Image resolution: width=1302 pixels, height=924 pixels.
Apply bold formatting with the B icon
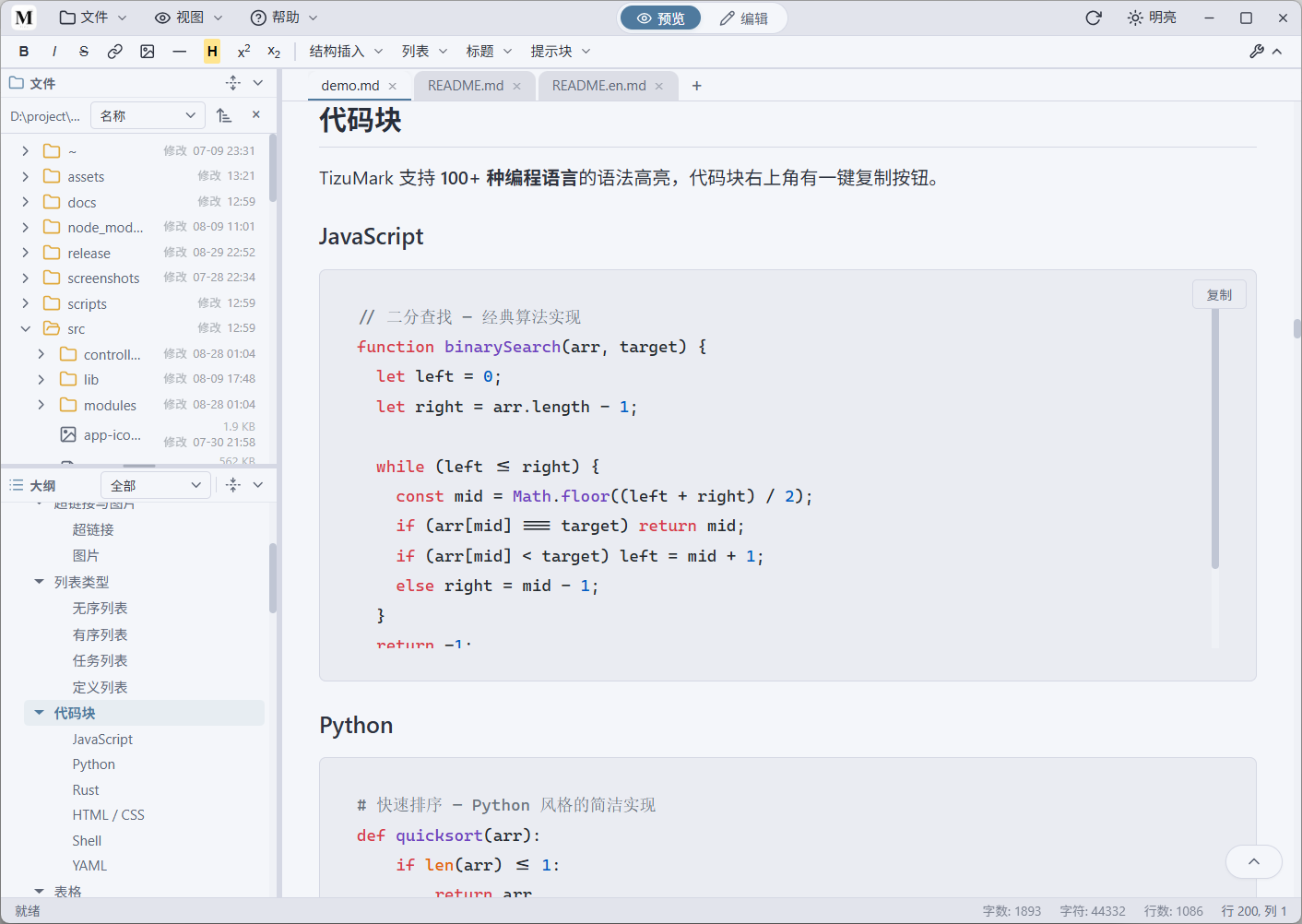pos(24,52)
